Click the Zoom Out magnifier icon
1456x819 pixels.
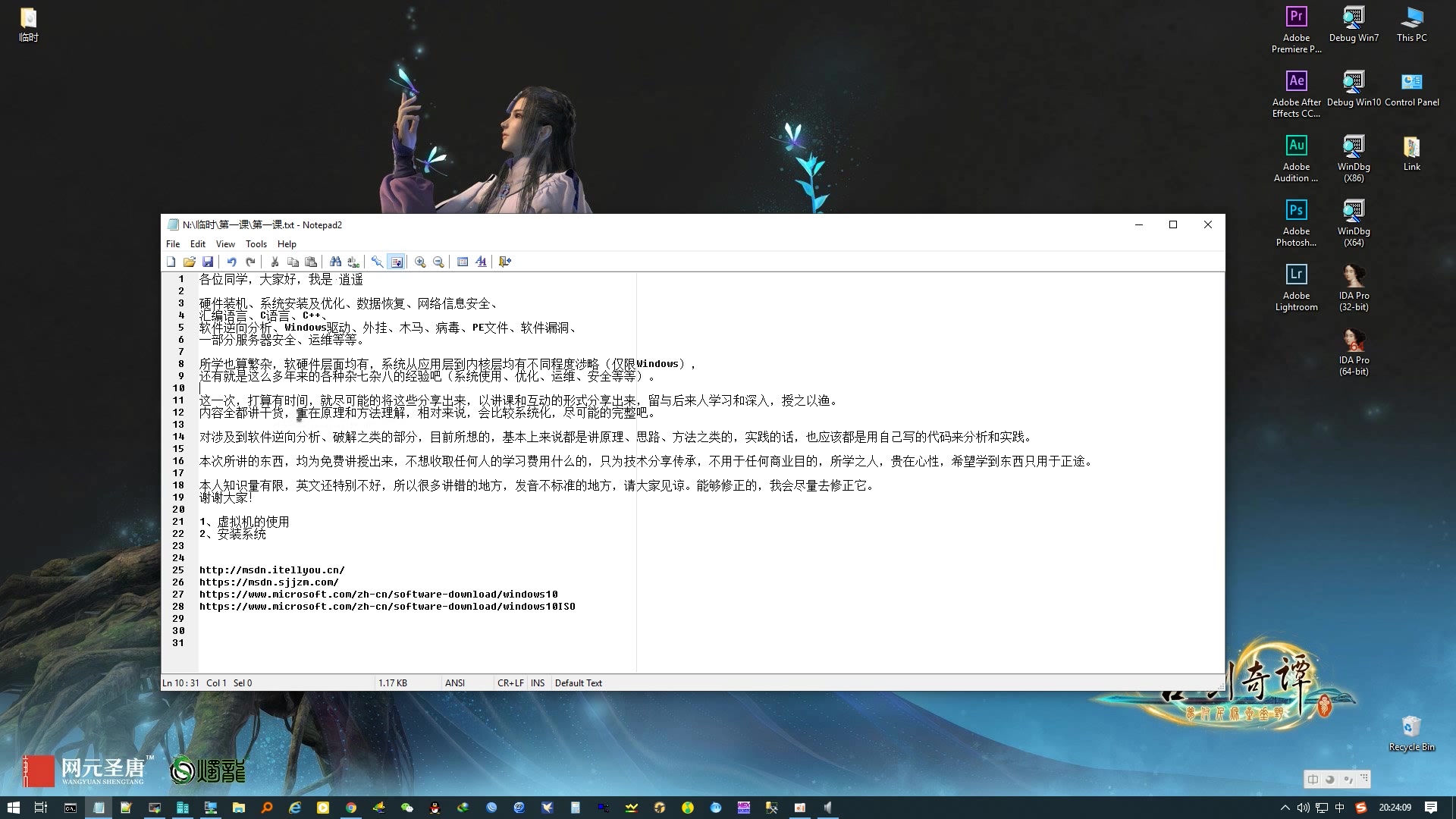click(x=438, y=262)
